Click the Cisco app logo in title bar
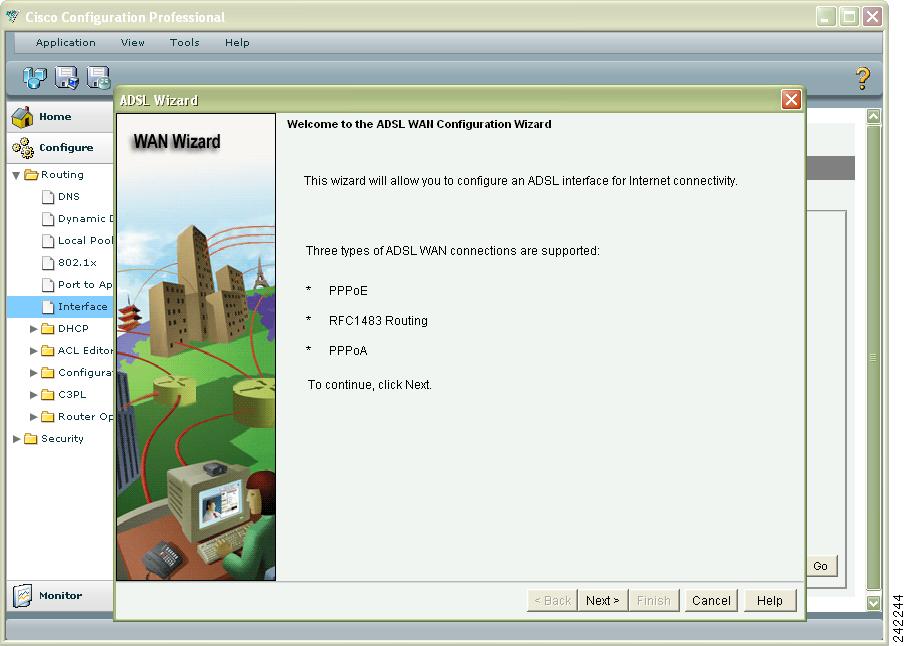The image size is (907, 646). 12,16
